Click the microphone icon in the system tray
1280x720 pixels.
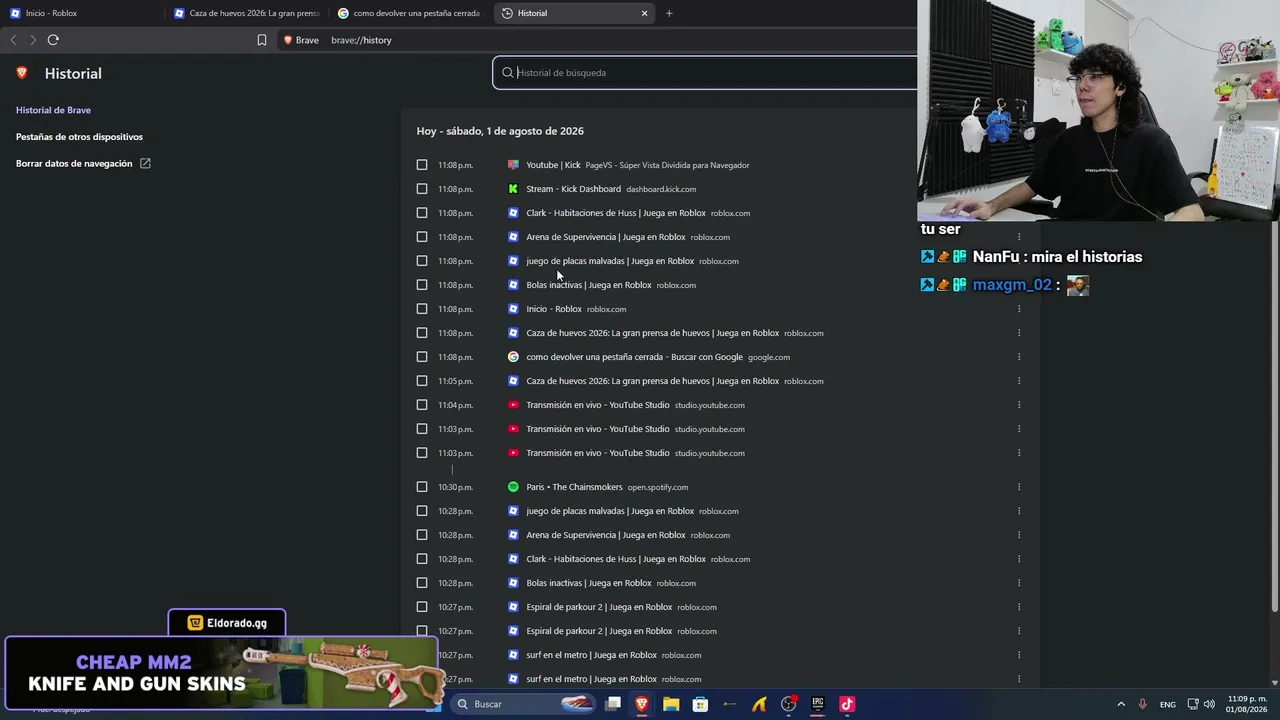tap(1143, 704)
